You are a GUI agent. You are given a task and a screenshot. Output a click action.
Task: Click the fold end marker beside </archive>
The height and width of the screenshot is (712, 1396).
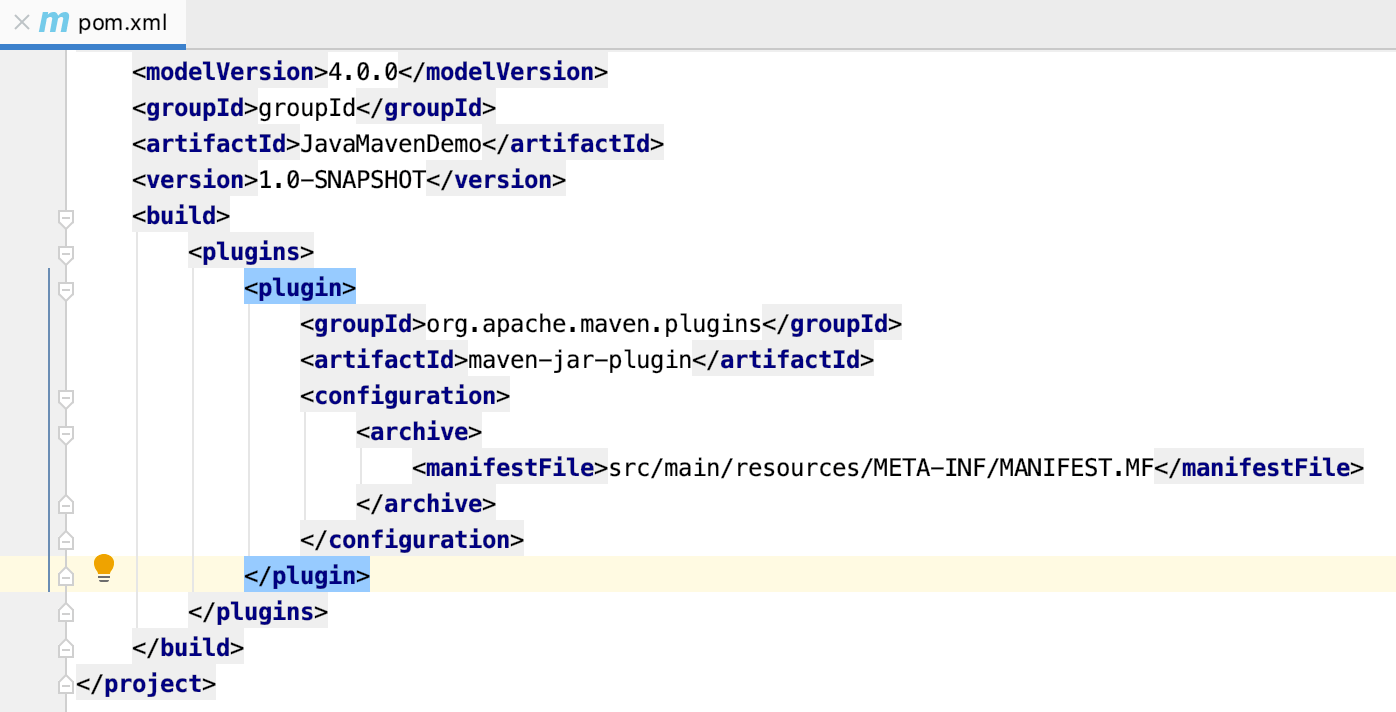(66, 504)
